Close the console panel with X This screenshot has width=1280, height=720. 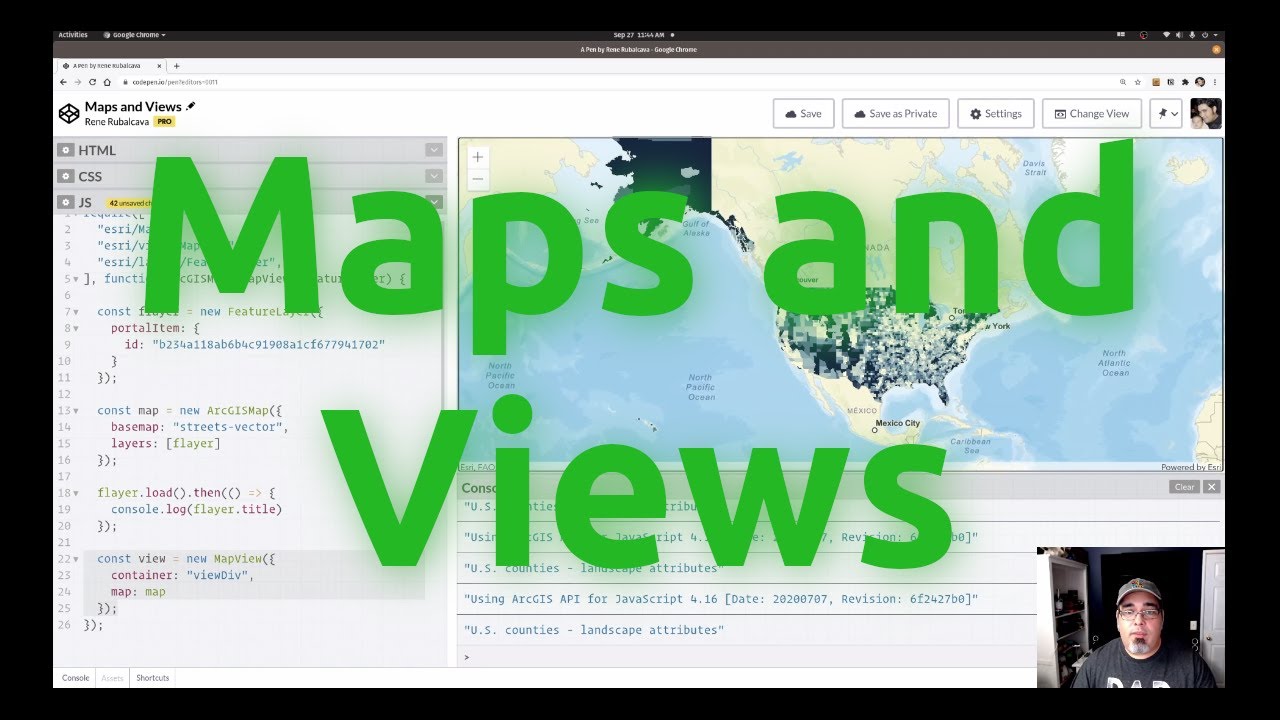pyautogui.click(x=1211, y=487)
